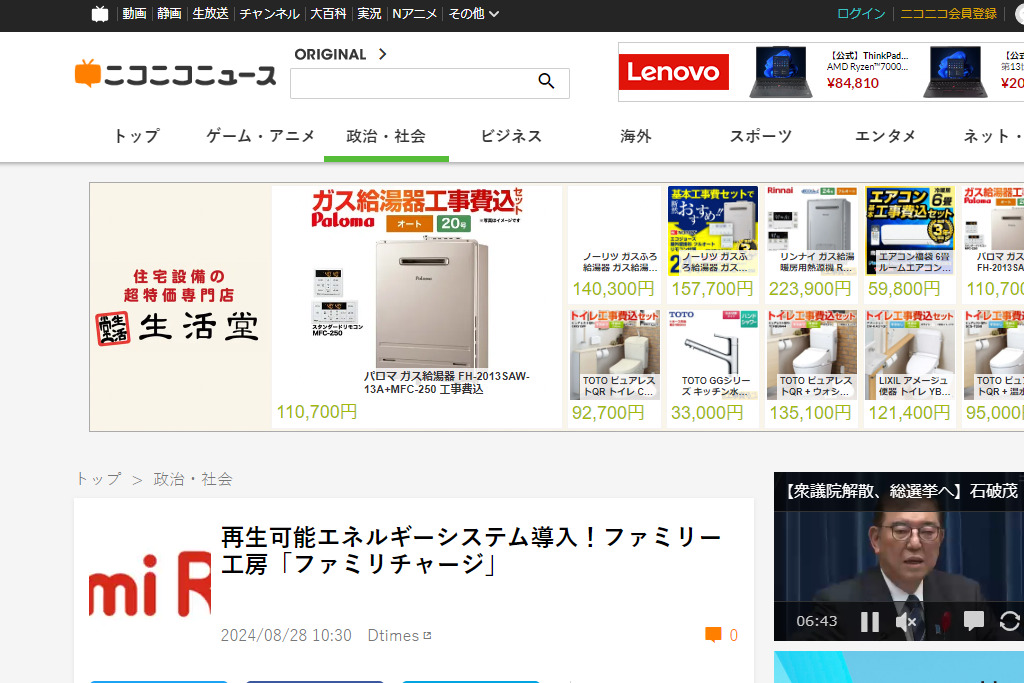The height and width of the screenshot is (683, 1024).
Task: Click the video timestamp 06:43
Action: coord(816,621)
